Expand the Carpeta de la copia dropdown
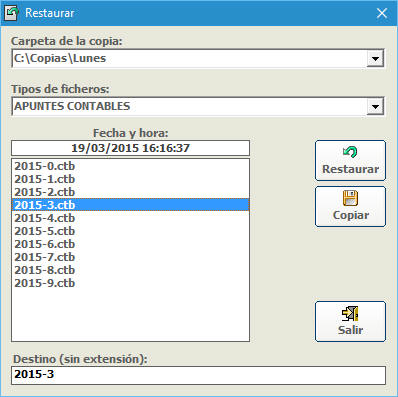Image resolution: width=398 pixels, height=397 pixels. coord(375,59)
